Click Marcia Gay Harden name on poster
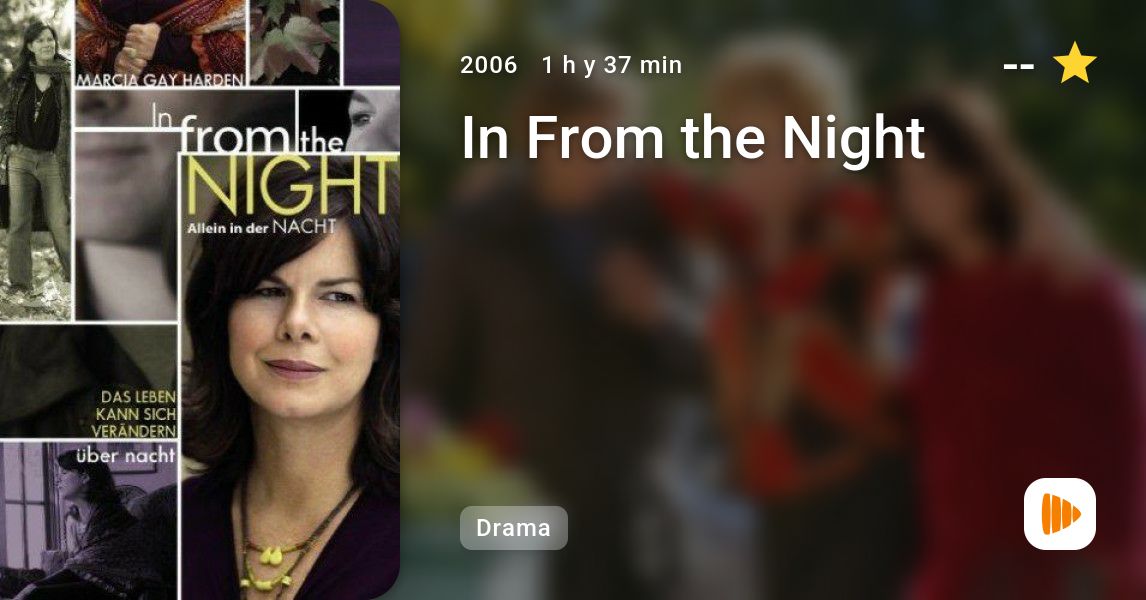Image resolution: width=1146 pixels, height=600 pixels. 160,80
